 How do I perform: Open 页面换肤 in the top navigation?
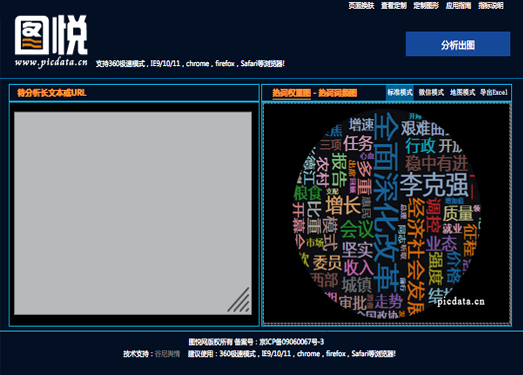(361, 6)
